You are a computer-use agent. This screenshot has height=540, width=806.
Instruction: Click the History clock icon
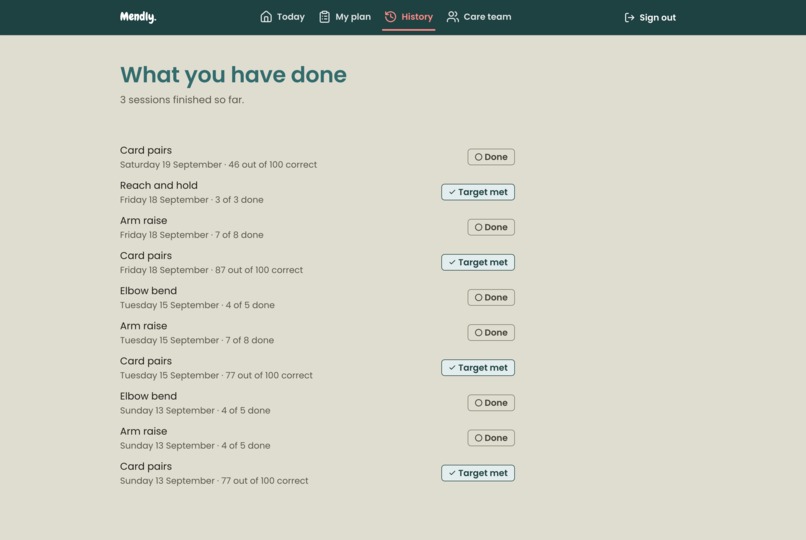coord(391,17)
